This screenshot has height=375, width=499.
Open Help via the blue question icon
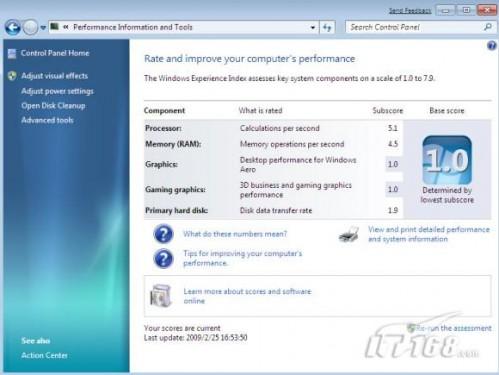tap(491, 46)
